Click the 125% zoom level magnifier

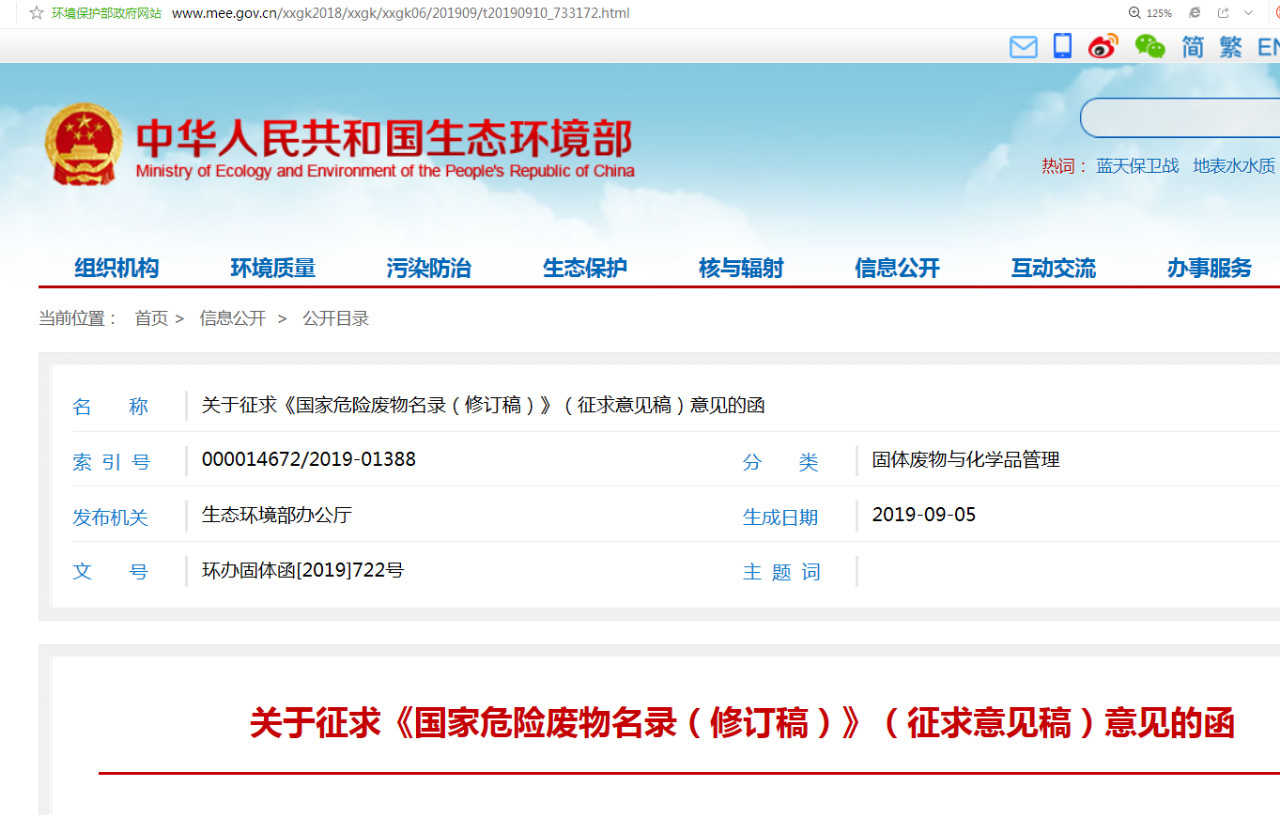(1150, 13)
